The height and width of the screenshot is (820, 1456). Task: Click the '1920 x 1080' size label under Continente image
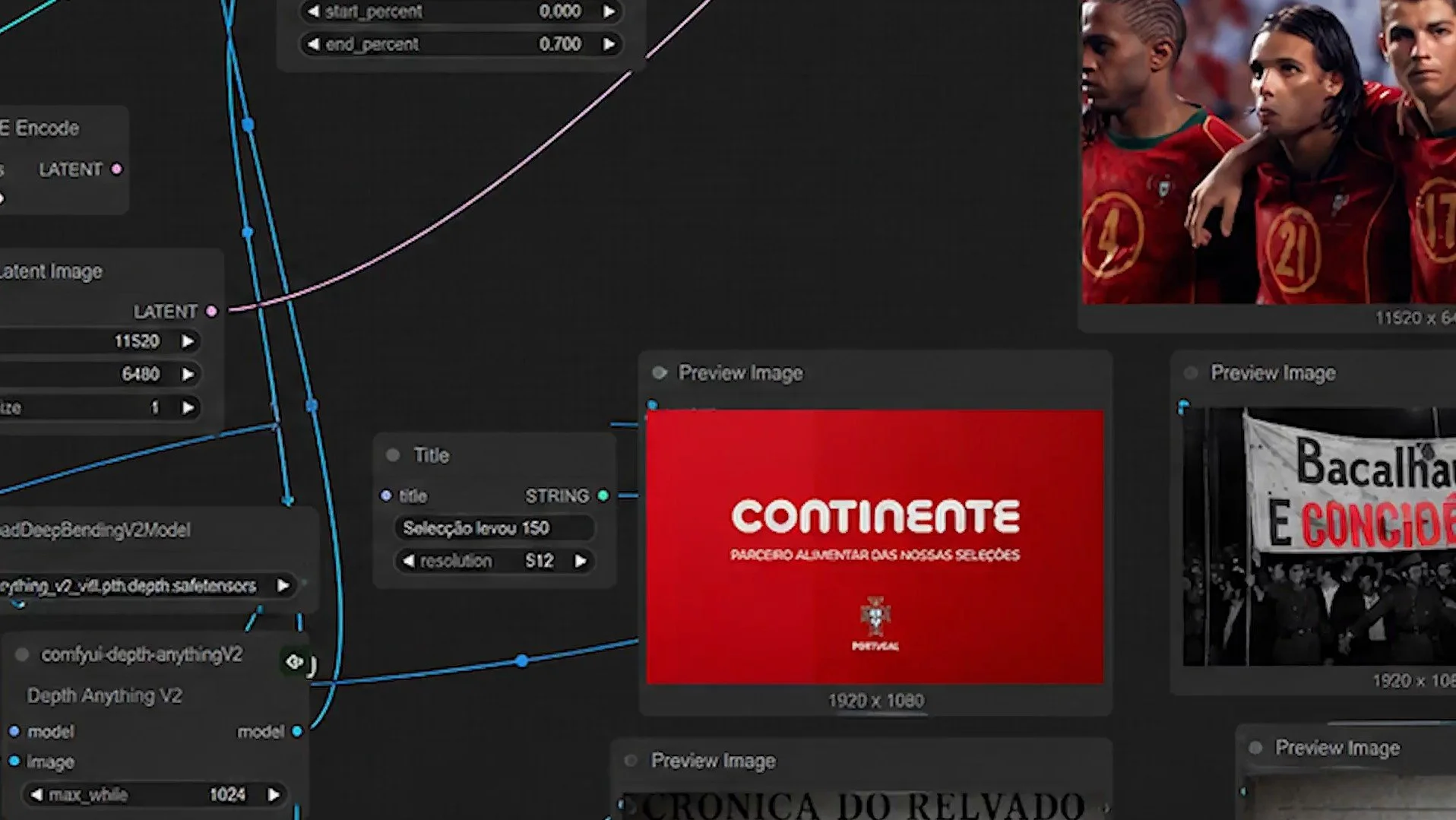[876, 700]
